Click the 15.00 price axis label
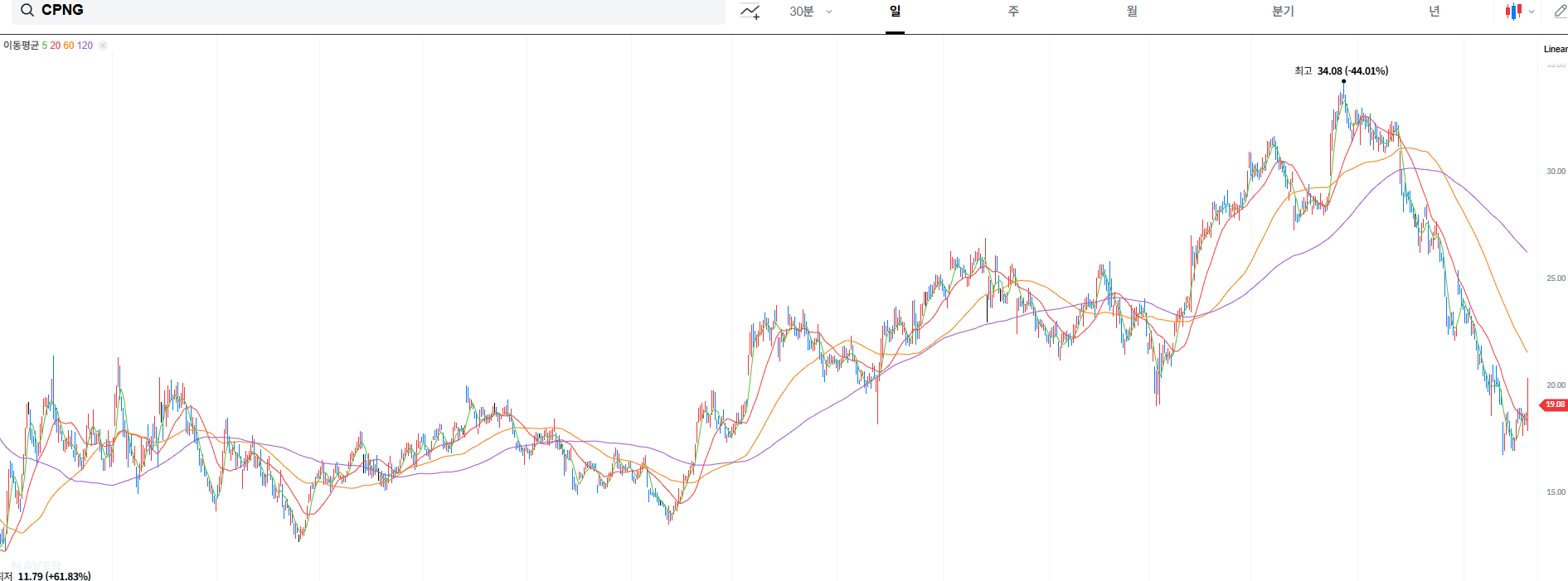1568x581 pixels. tap(1556, 492)
